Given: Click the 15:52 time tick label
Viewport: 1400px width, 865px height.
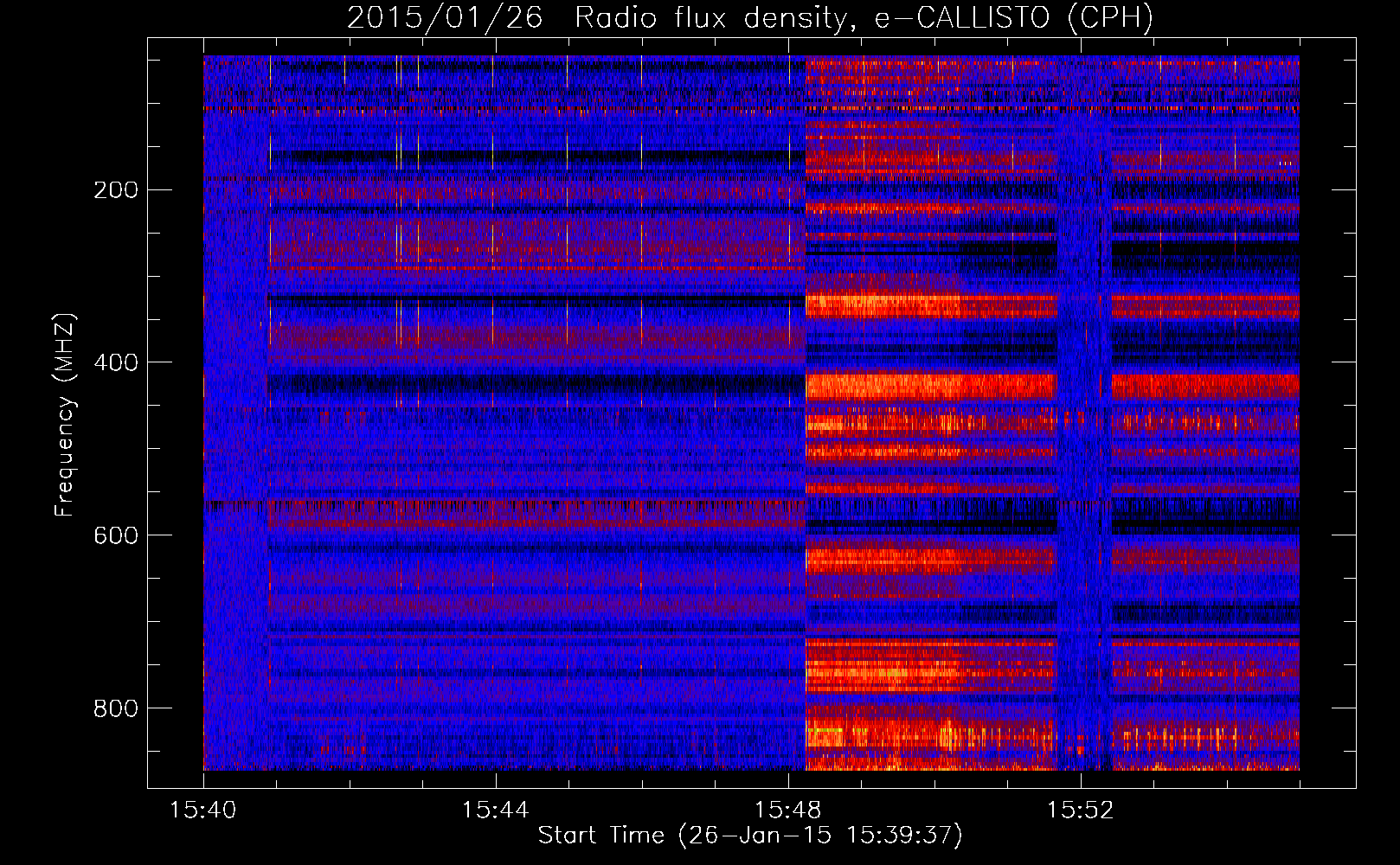Looking at the screenshot, I should click(1081, 811).
